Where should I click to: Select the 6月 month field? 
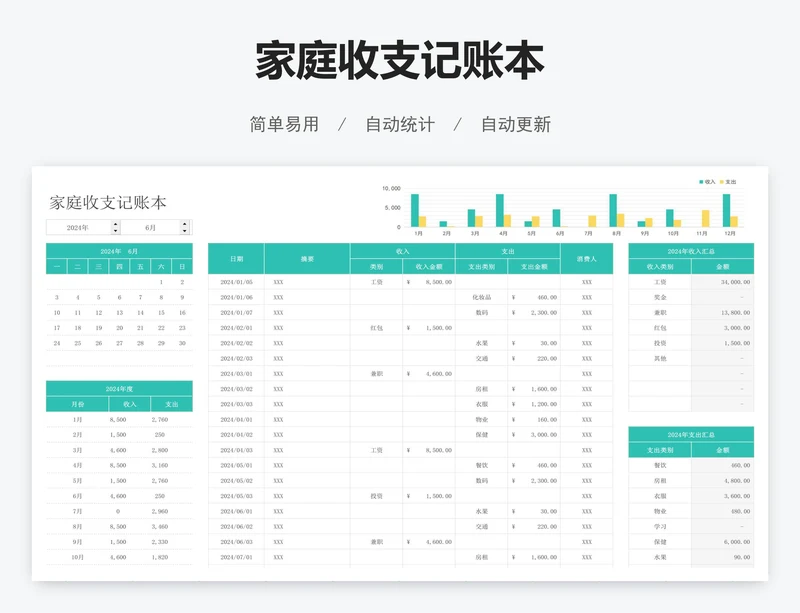pos(151,228)
